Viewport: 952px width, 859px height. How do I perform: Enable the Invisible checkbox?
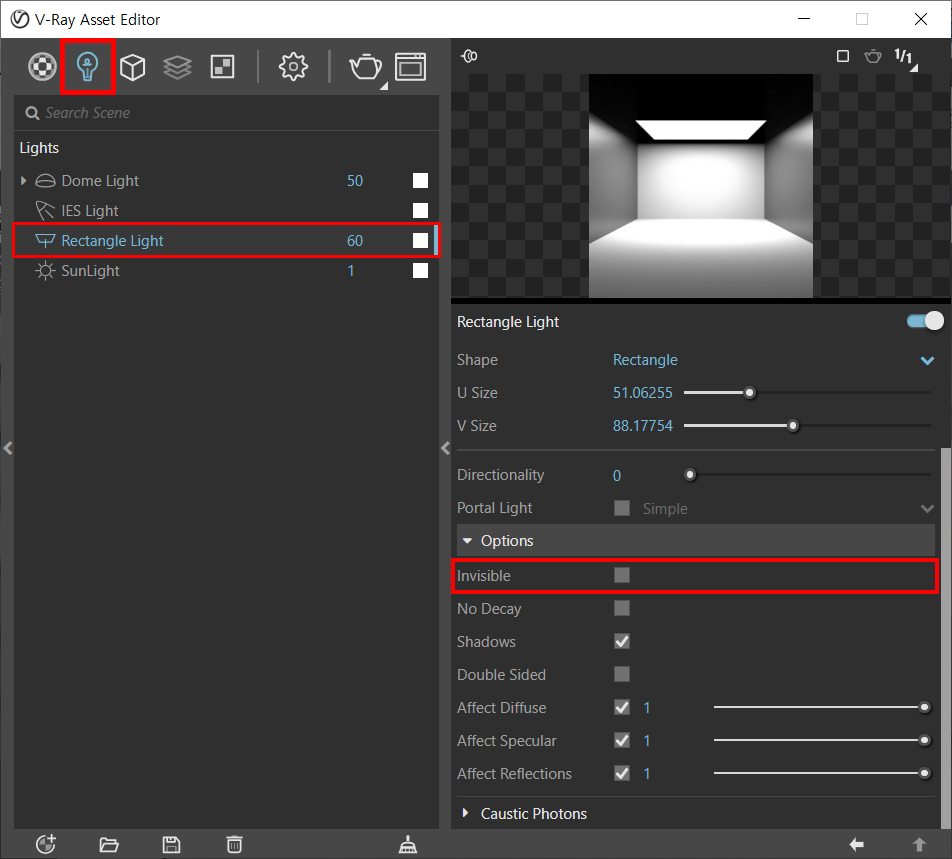[x=622, y=575]
